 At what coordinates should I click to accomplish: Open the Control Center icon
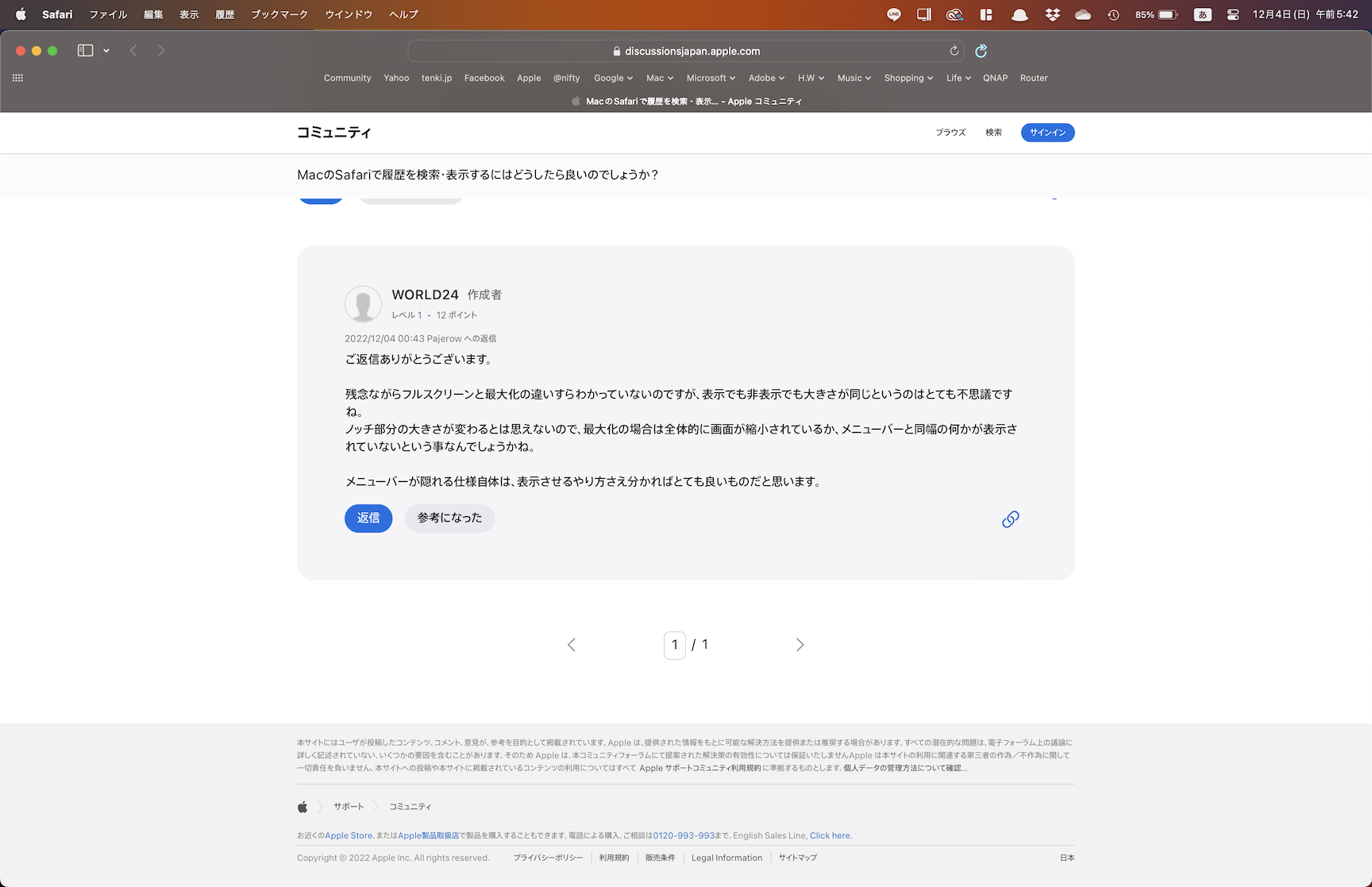pos(1233,14)
